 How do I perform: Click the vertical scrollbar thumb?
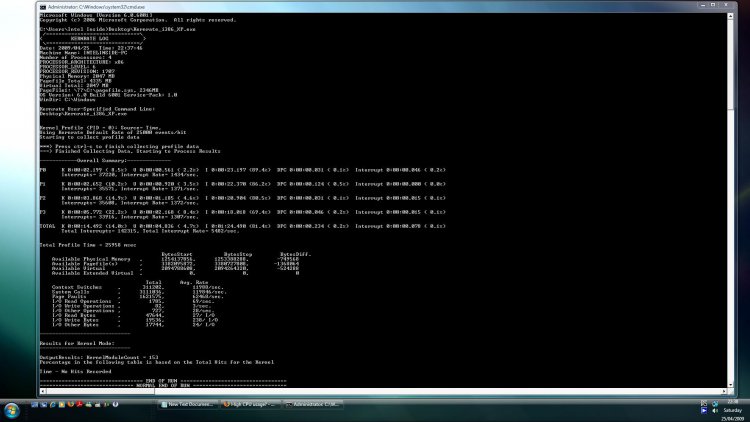pos(730,64)
